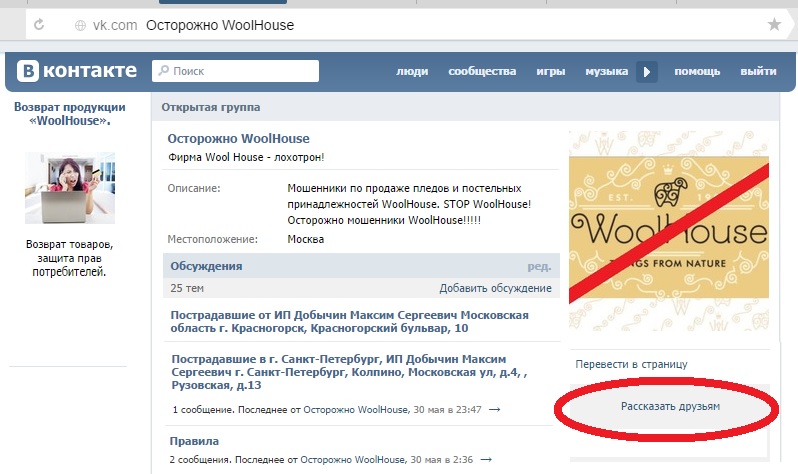Click the browser reload icon
This screenshot has width=798, height=474.
39,24
